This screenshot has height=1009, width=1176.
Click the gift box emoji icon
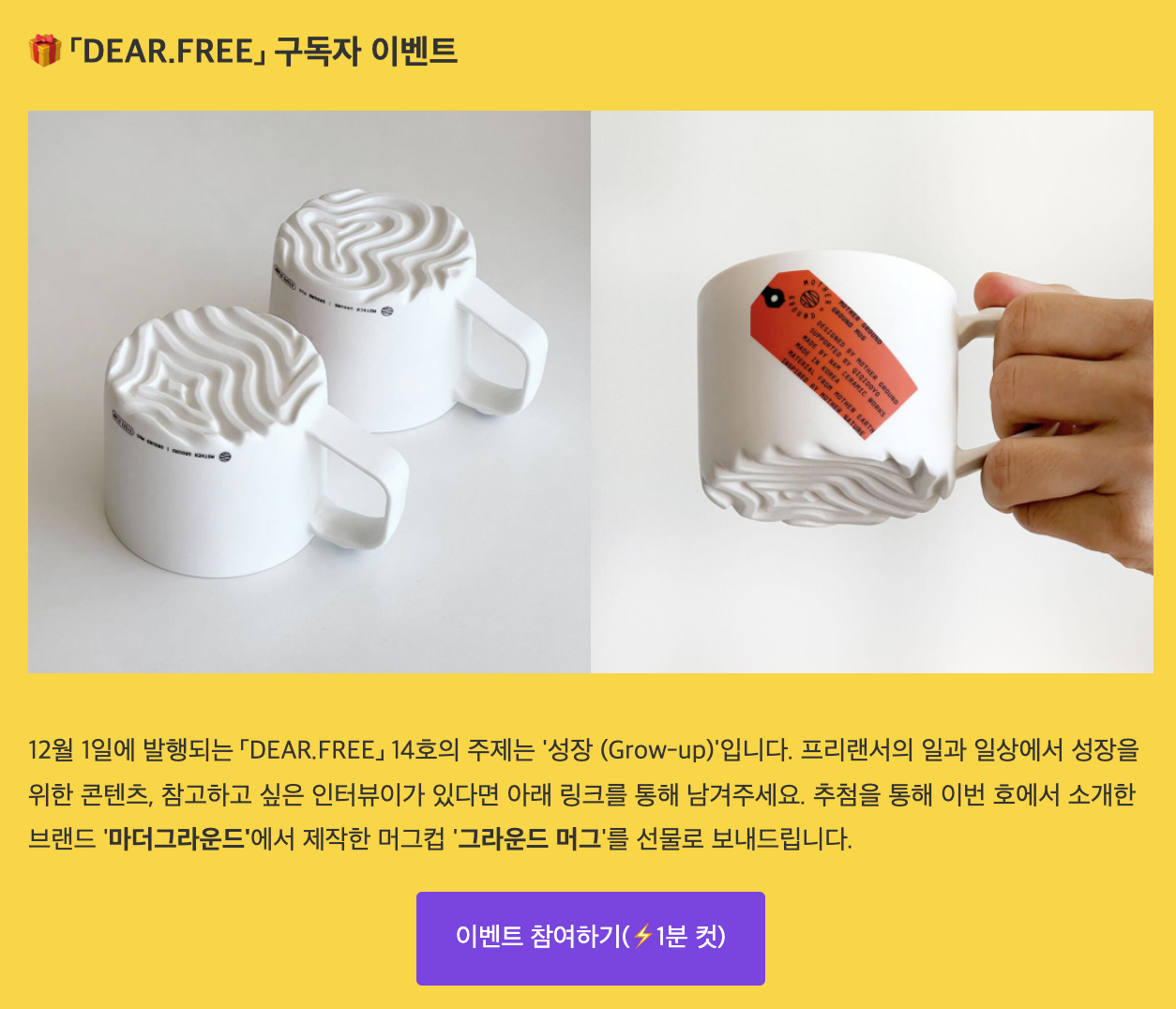(44, 51)
